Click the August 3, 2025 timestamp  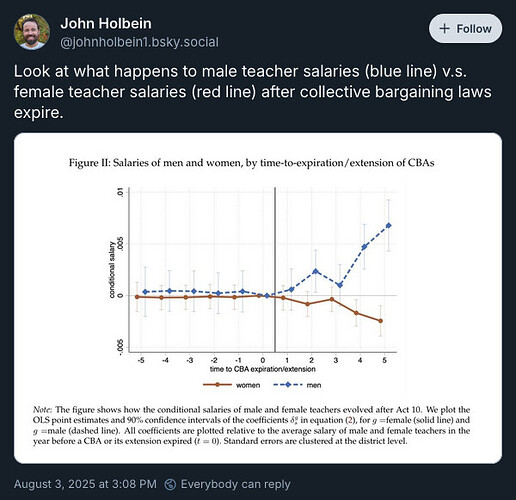pos(85,484)
